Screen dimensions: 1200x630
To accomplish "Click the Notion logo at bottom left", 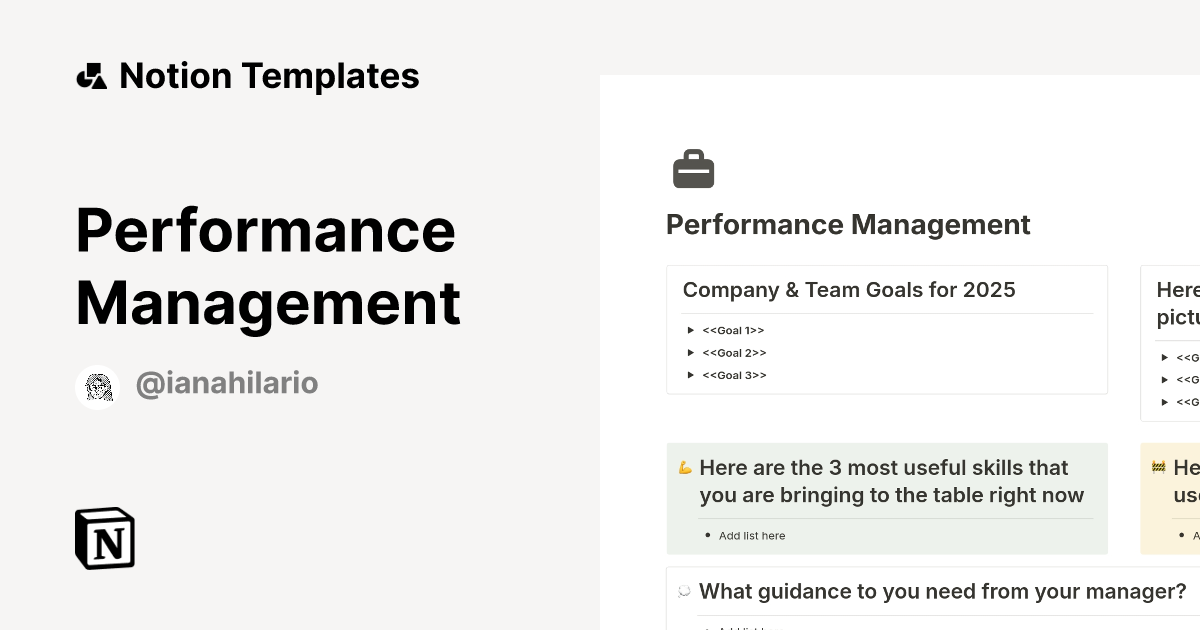I will click(x=104, y=538).
